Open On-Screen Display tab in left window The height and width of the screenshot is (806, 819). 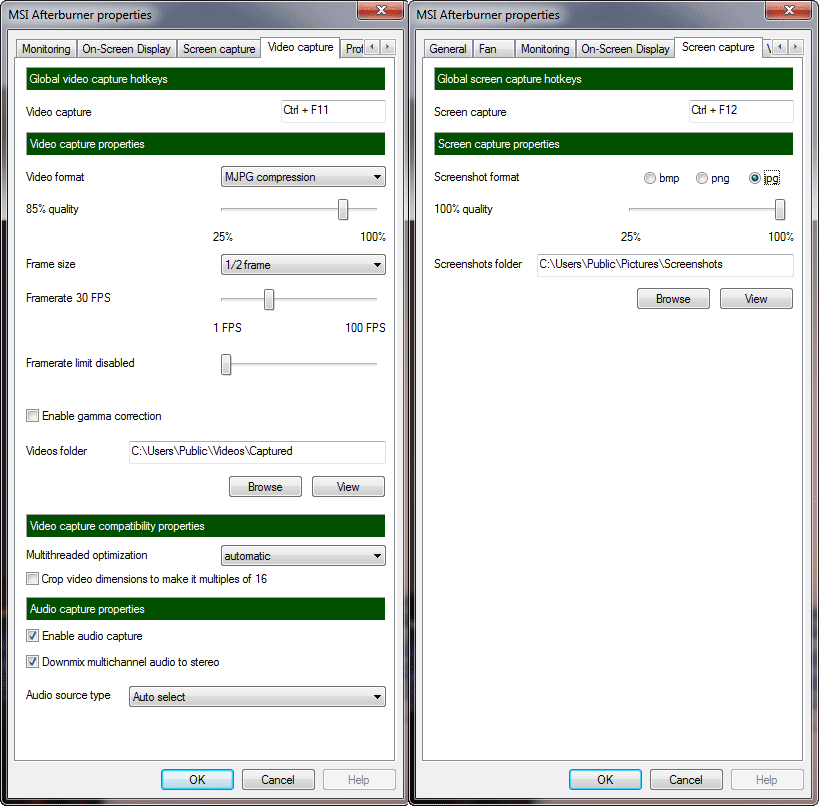[126, 49]
